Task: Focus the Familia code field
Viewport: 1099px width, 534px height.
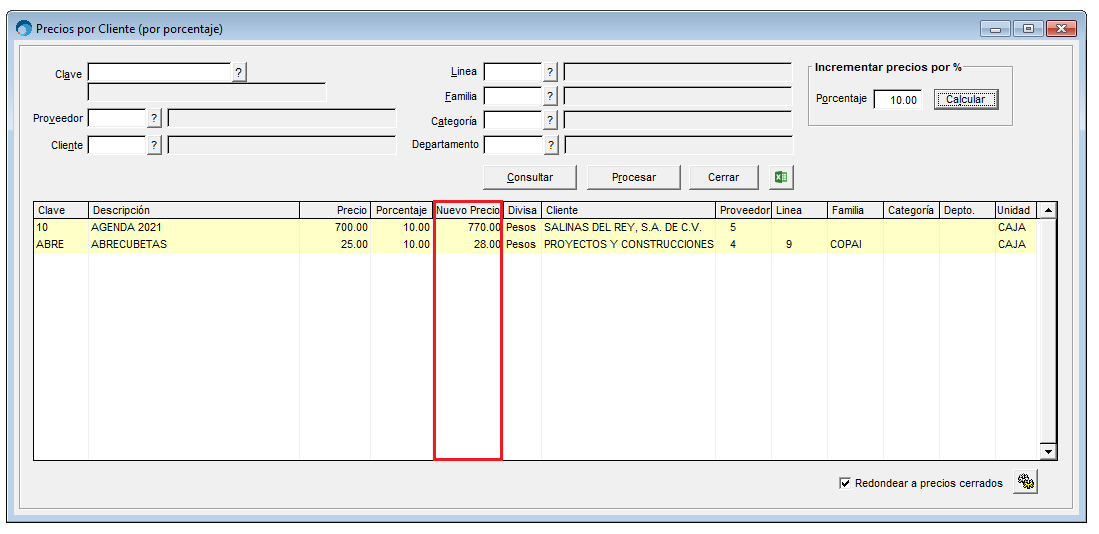Action: (512, 96)
